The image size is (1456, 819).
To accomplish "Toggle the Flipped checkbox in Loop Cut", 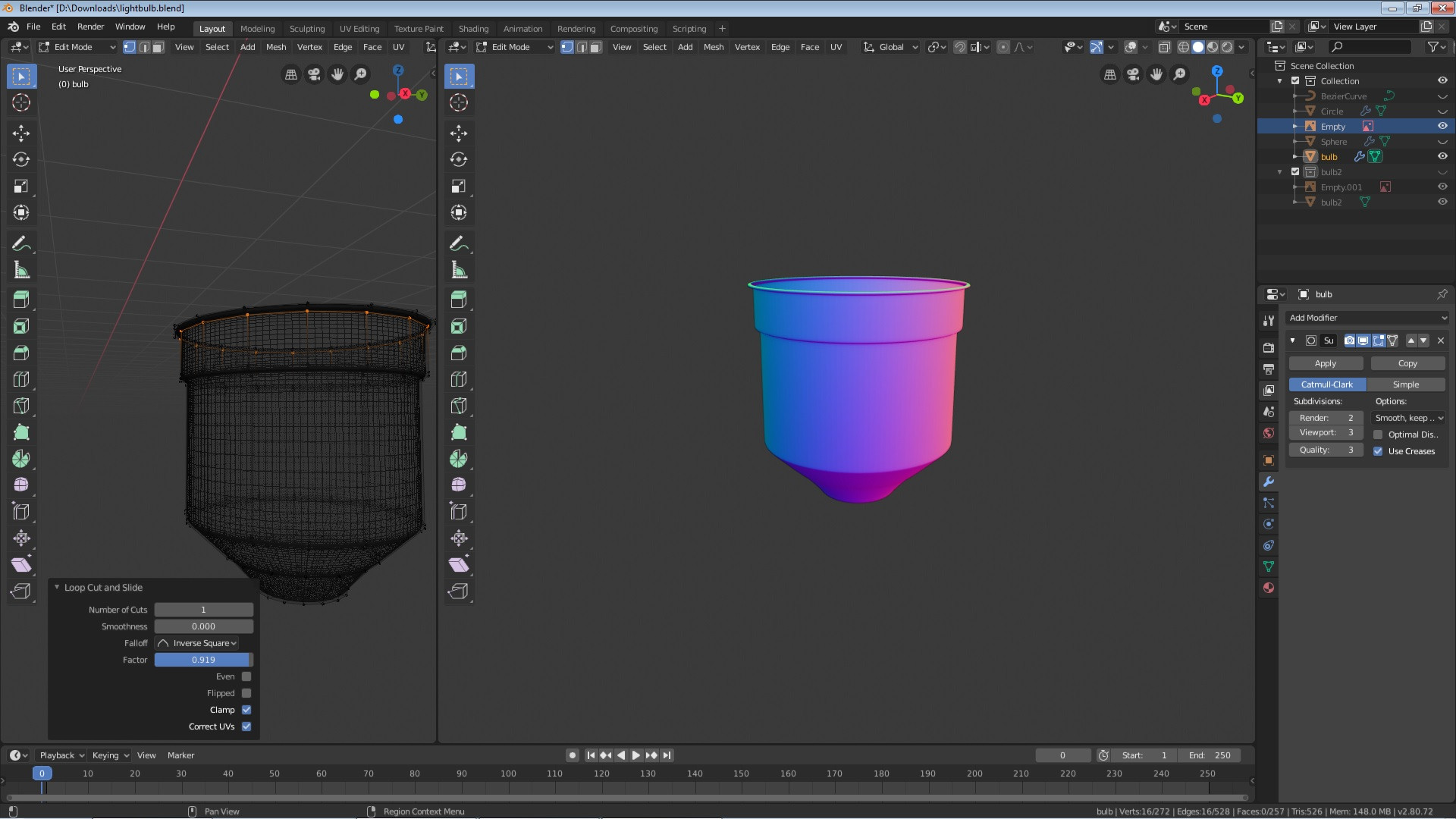I will (x=246, y=693).
